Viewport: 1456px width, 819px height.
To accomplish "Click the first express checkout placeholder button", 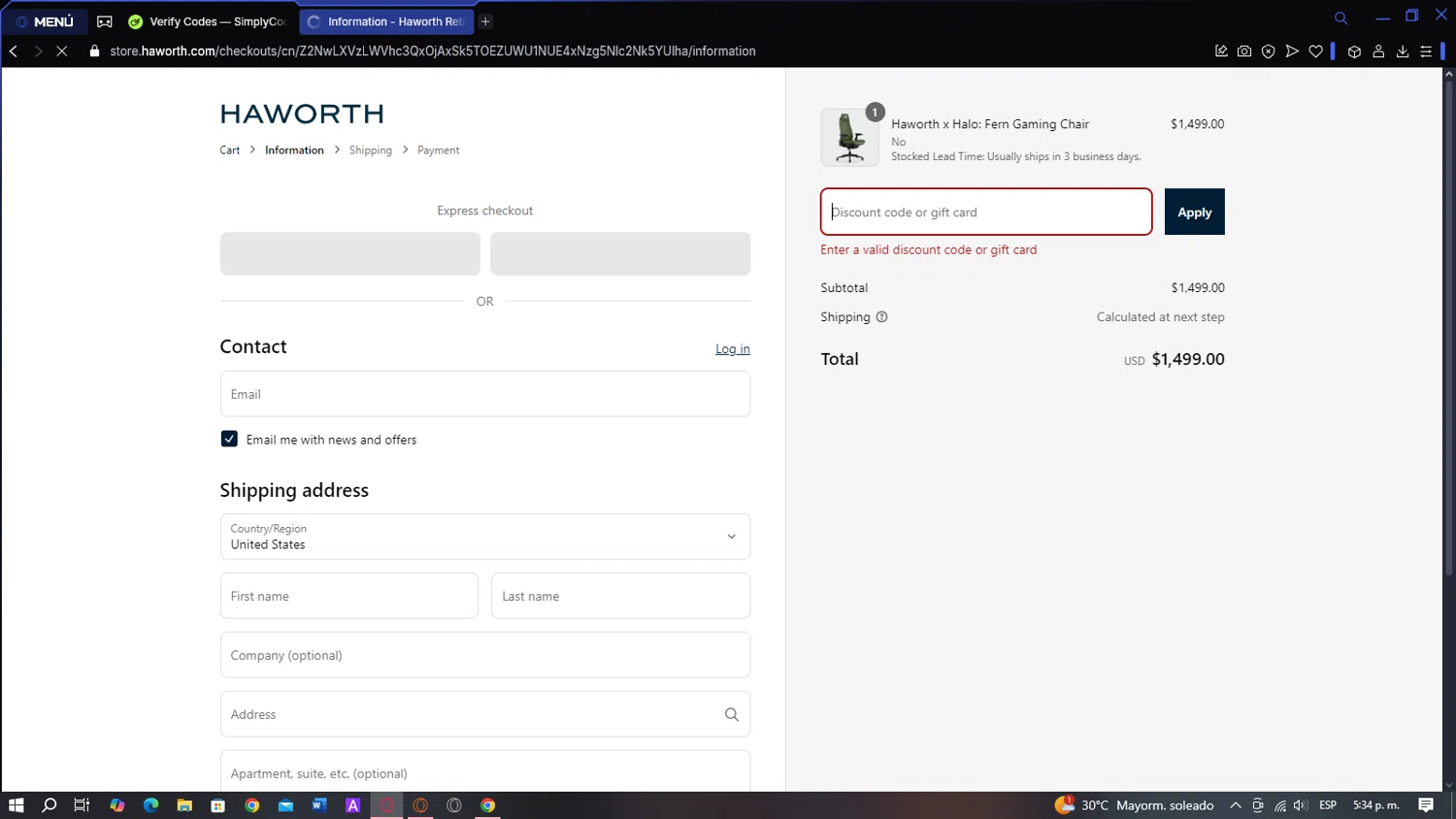I will (x=350, y=253).
